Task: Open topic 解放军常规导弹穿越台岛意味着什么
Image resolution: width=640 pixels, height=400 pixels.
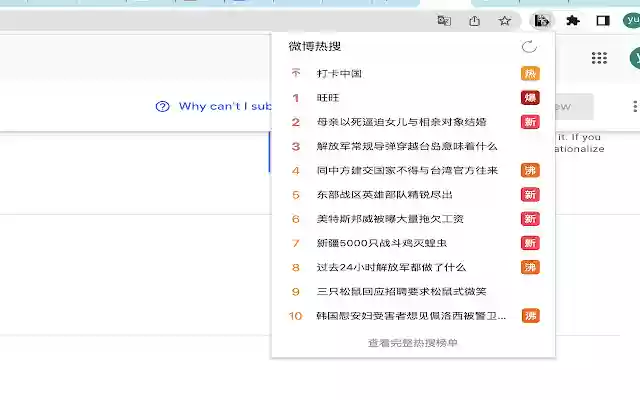Action: coord(407,146)
